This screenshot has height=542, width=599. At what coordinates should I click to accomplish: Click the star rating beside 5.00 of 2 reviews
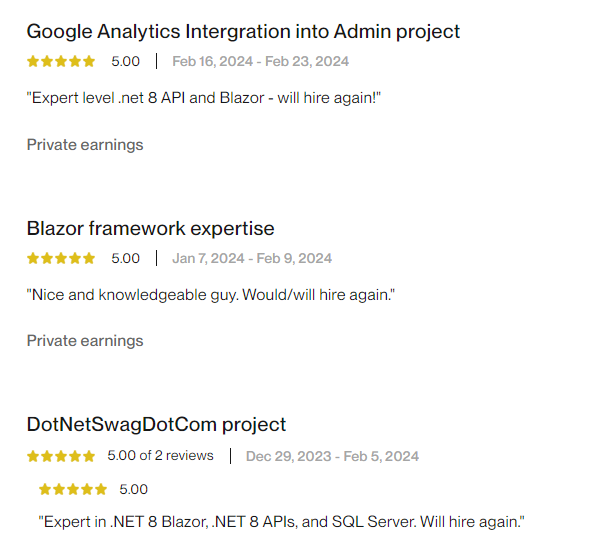61,456
